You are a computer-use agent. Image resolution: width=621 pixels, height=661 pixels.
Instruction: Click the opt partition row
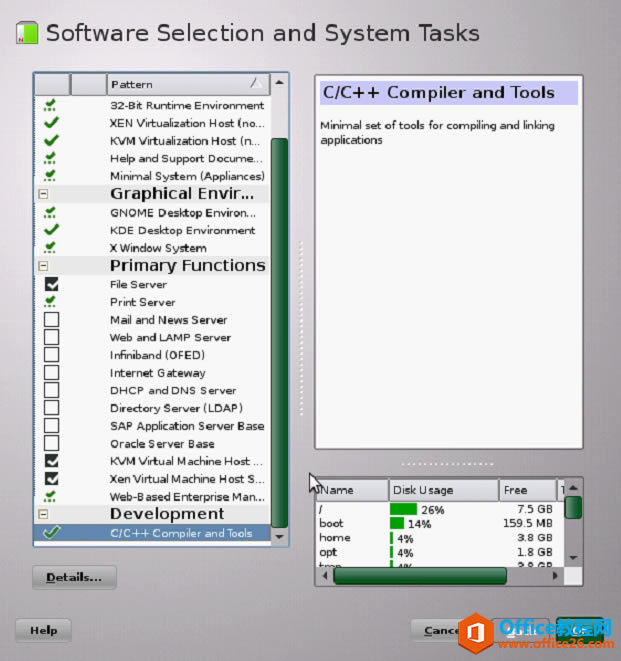(440, 552)
